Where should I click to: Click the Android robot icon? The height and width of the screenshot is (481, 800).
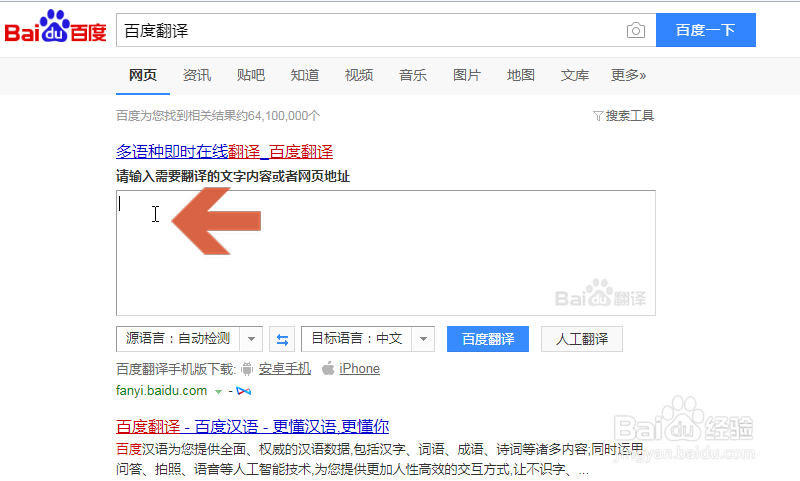click(x=247, y=369)
